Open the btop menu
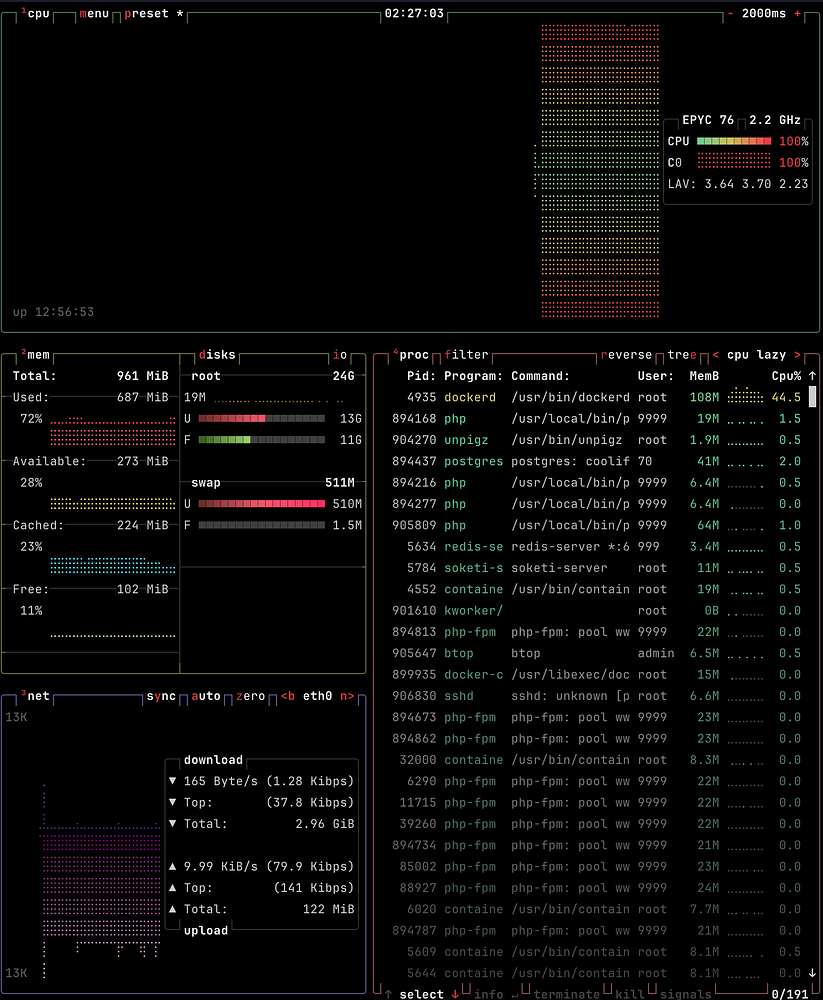The image size is (823, 1000). click(94, 13)
